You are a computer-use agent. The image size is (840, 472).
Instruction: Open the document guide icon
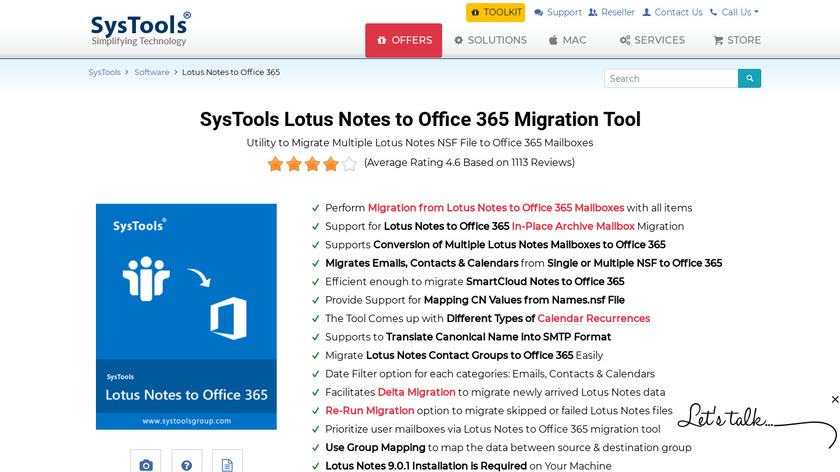tap(227, 463)
